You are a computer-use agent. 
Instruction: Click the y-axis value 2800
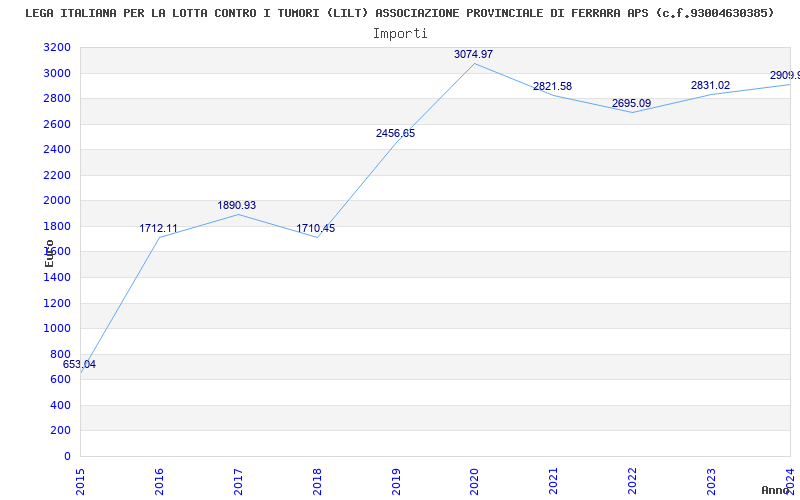57,99
